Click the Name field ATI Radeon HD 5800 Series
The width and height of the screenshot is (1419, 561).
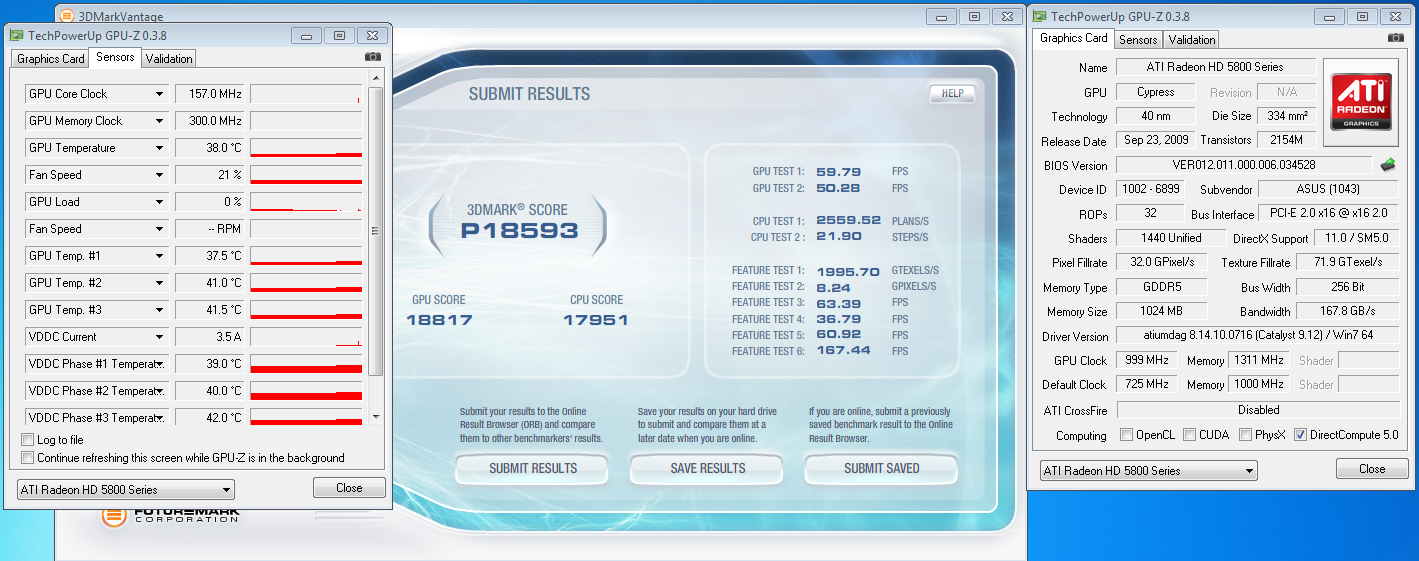1215,67
